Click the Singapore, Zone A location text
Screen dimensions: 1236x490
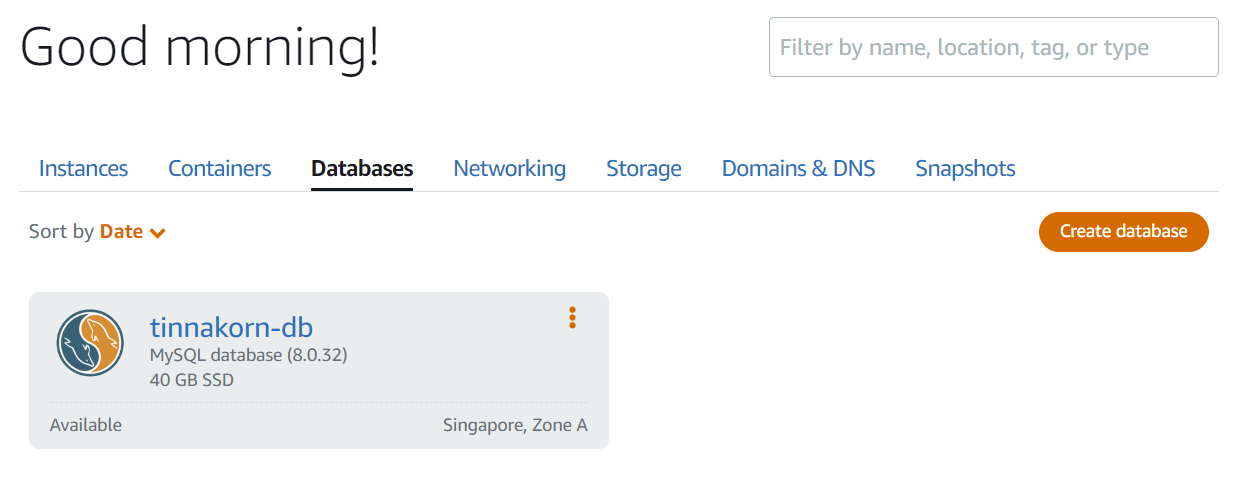point(515,425)
